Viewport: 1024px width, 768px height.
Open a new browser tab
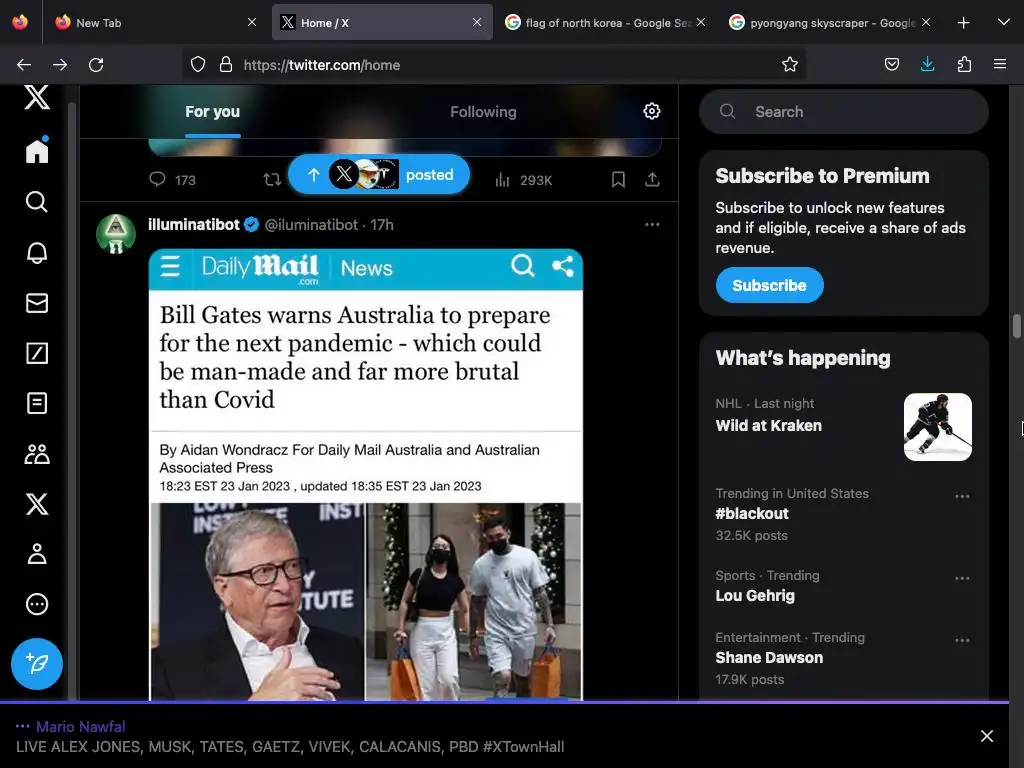(x=963, y=23)
